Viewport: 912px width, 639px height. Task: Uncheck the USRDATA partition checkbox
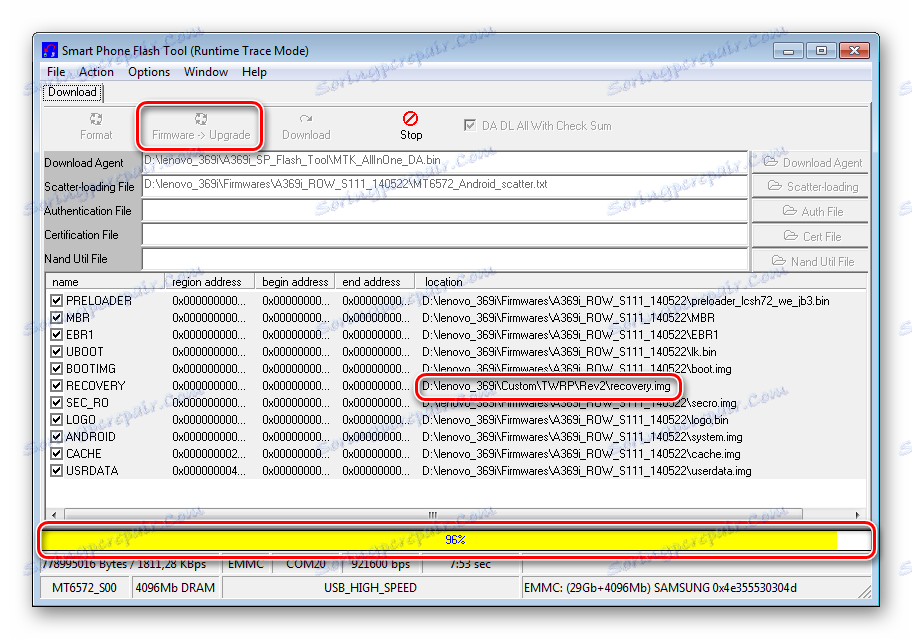pyautogui.click(x=56, y=470)
